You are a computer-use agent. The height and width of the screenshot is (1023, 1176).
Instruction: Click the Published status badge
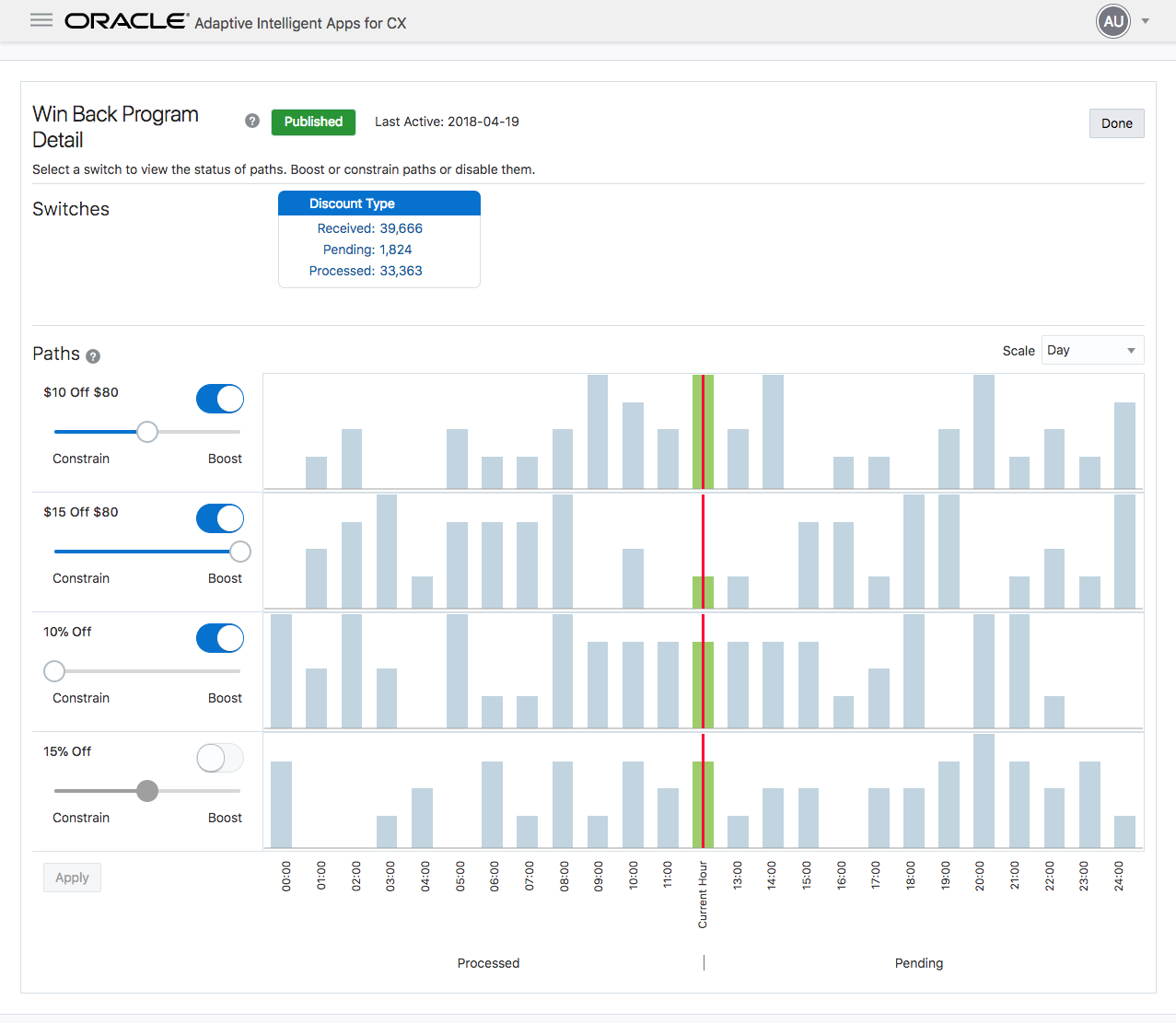pos(313,122)
